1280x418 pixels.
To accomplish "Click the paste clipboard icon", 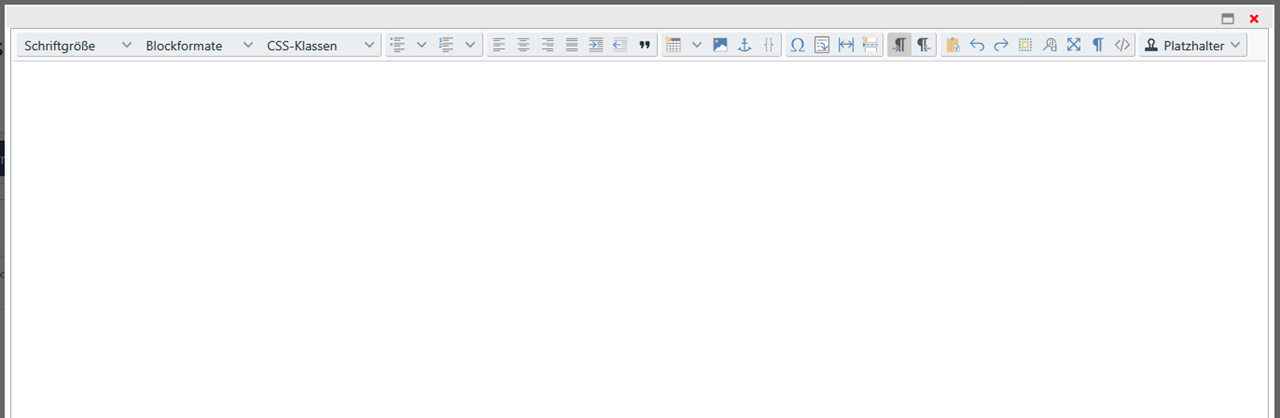I will tap(953, 45).
